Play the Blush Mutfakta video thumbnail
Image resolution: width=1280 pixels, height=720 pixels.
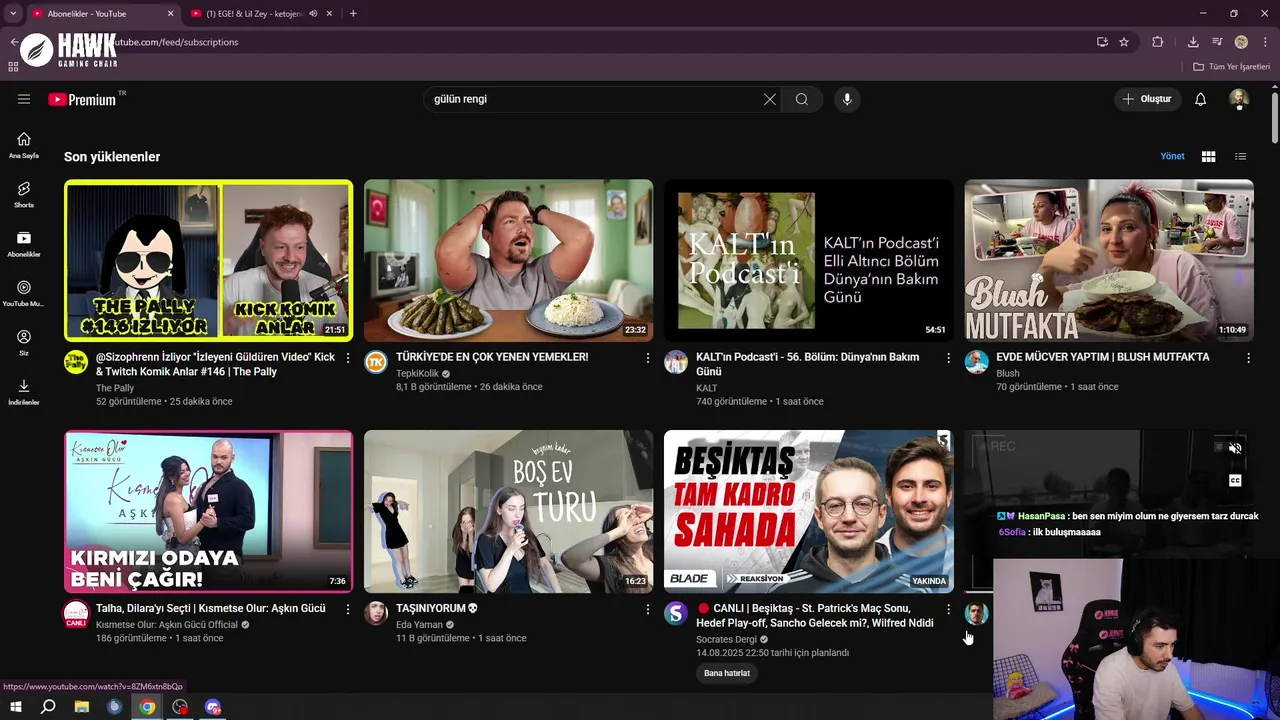pyautogui.click(x=1109, y=260)
